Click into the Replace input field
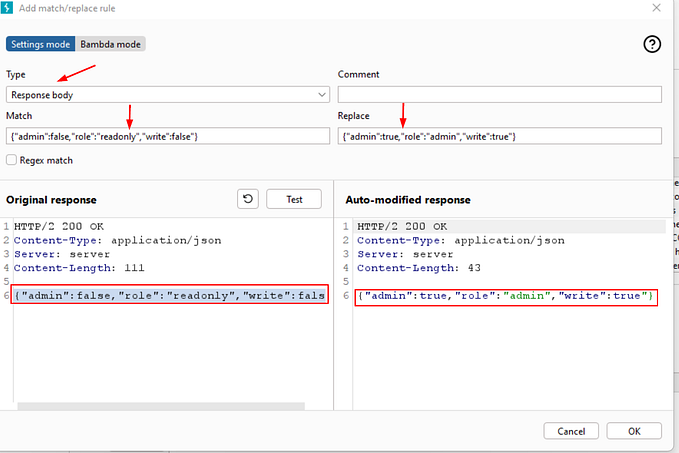This screenshot has height=453, width=679. click(x=500, y=136)
